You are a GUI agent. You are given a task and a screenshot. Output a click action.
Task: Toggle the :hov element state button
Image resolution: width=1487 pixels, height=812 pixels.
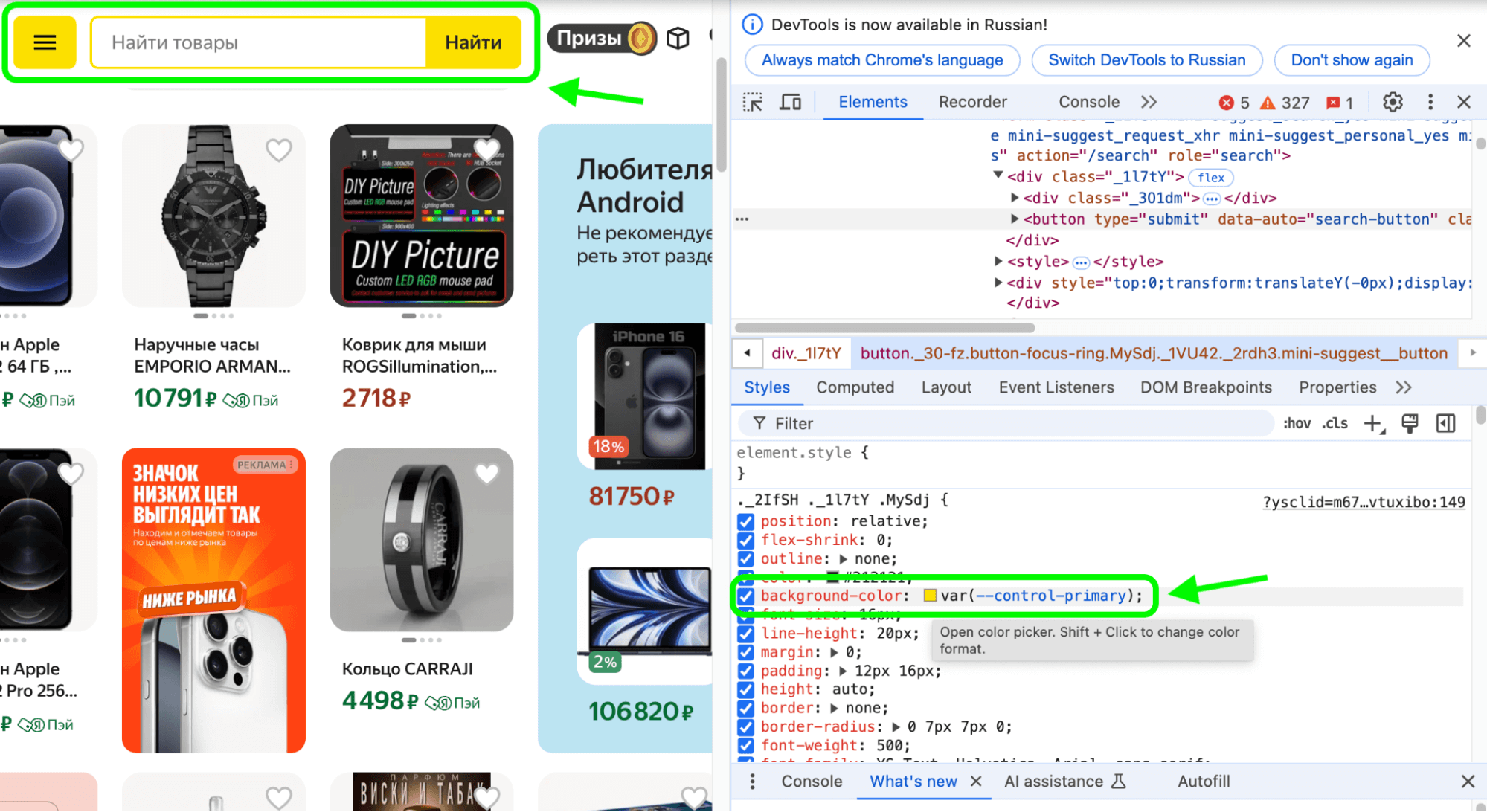point(1297,423)
